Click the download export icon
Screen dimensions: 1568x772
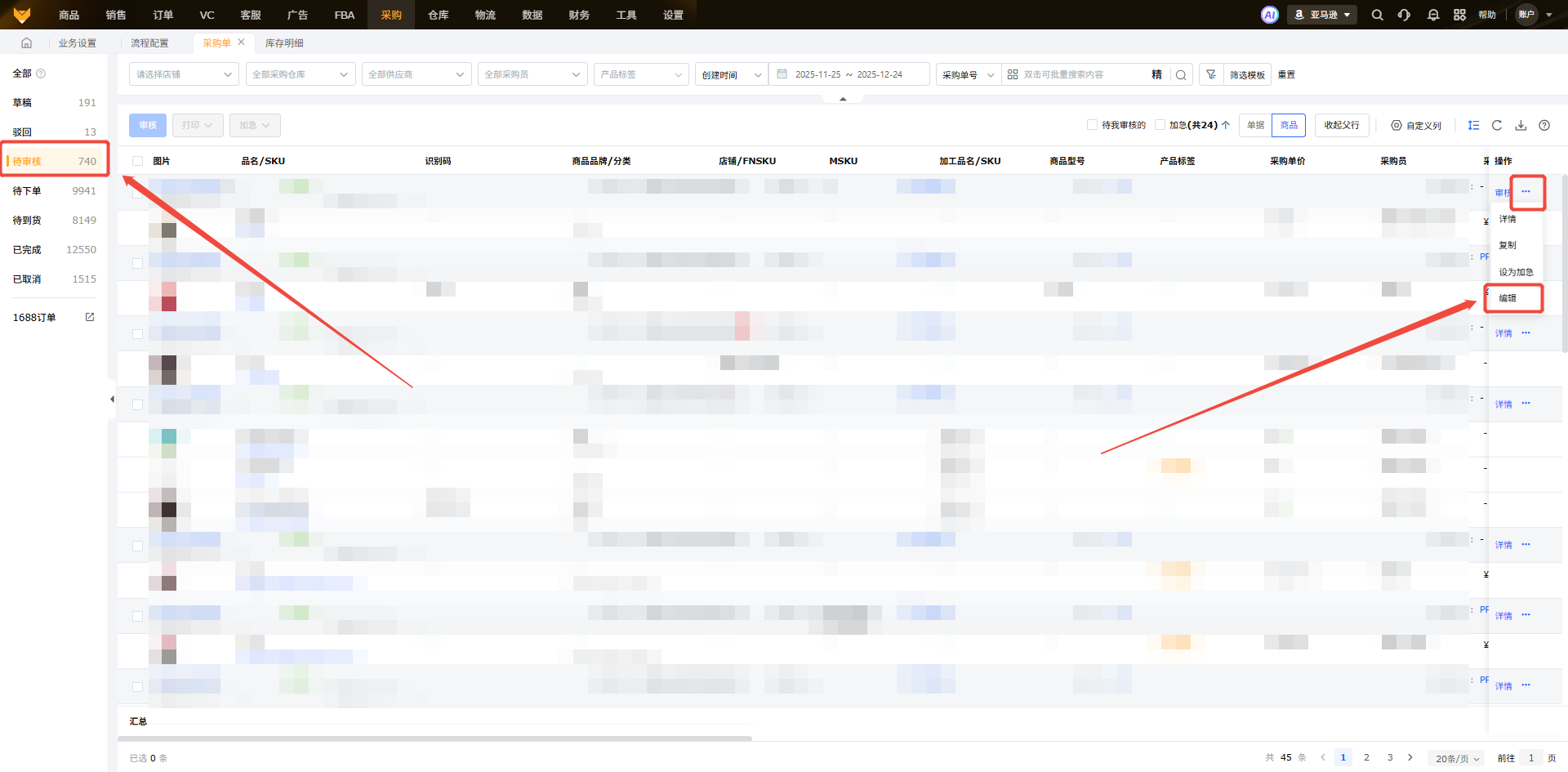tap(1521, 125)
